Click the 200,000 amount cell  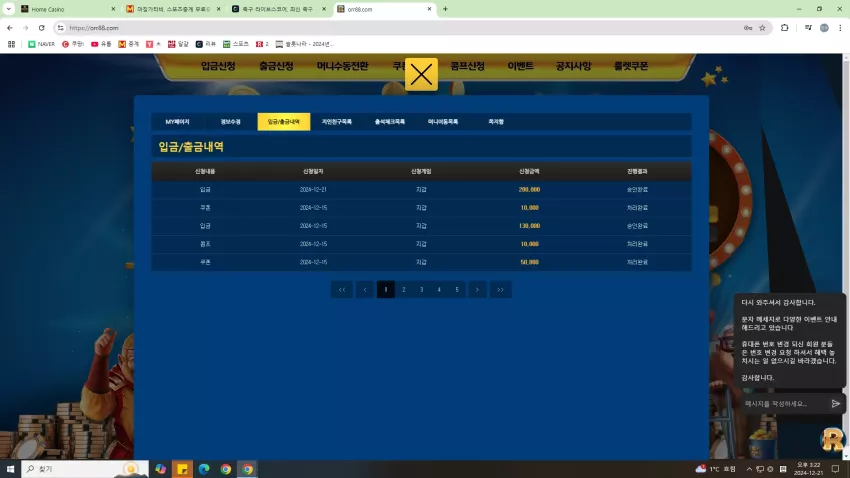click(x=529, y=190)
